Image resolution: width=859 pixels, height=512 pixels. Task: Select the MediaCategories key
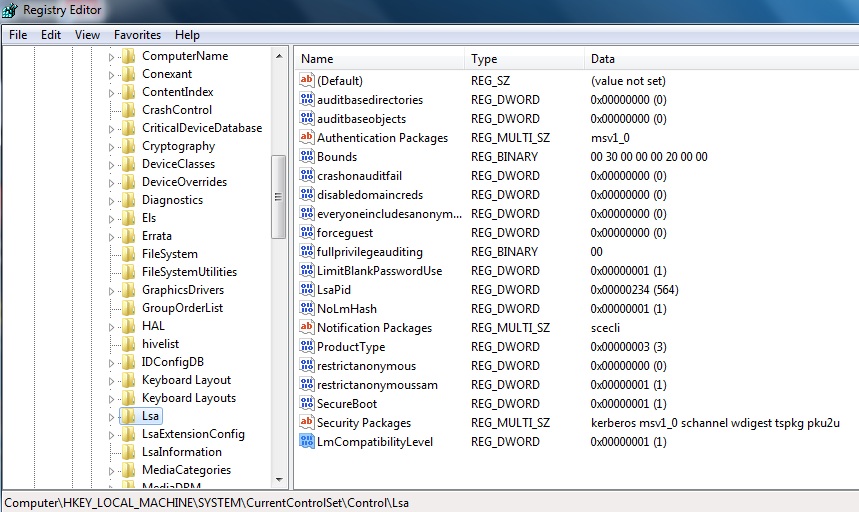pyautogui.click(x=186, y=470)
